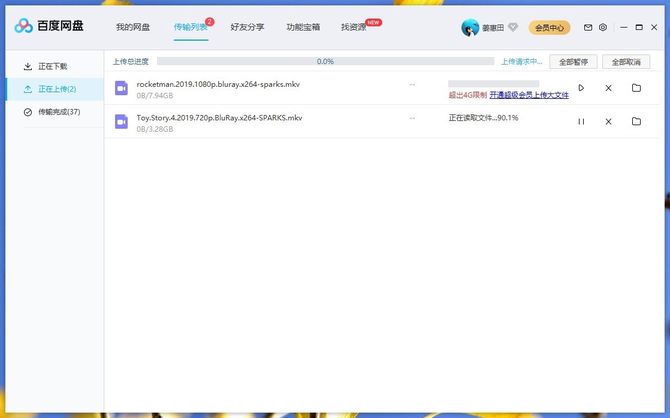Open the 功能宝箱 tab
670x418 pixels.
click(x=303, y=27)
